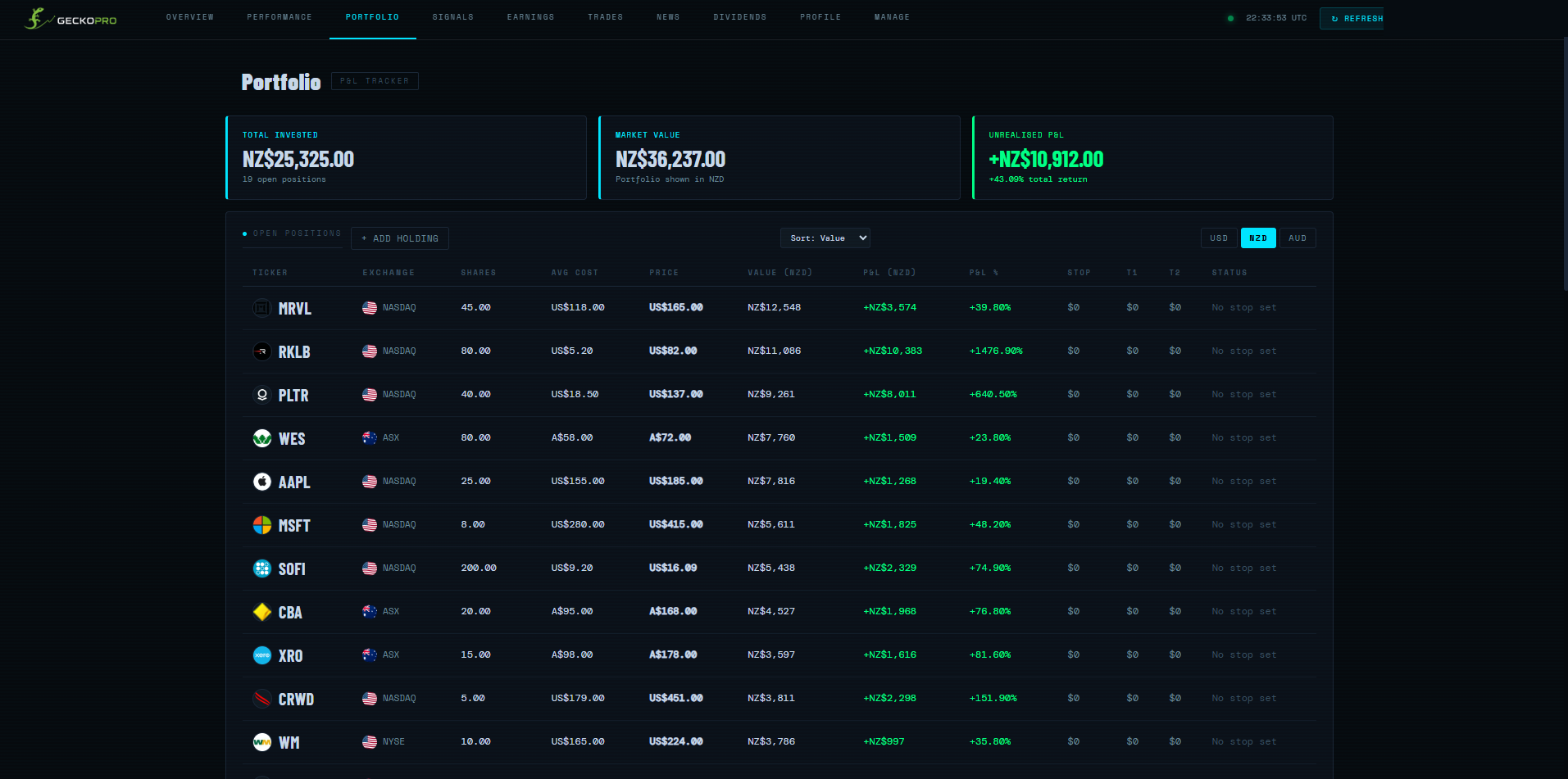
Task: Click PLTR price US$137.00
Action: (676, 395)
